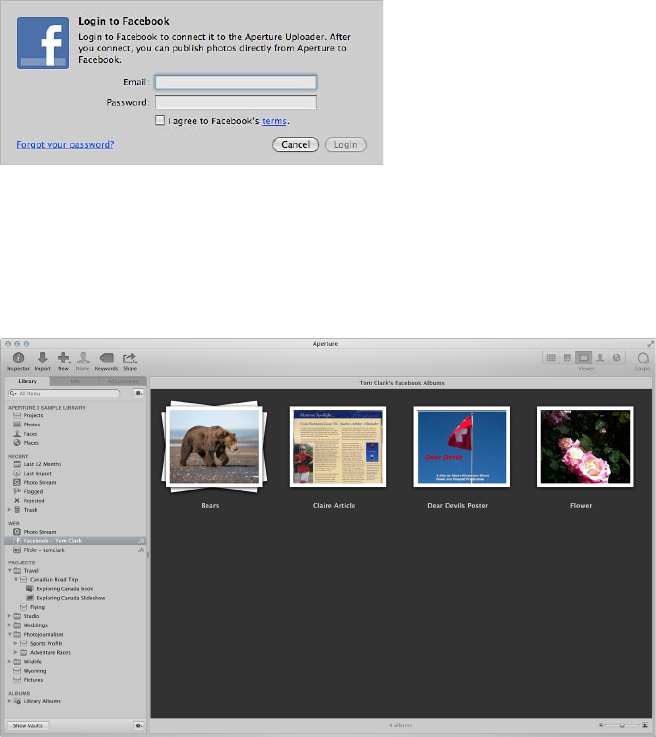Open Places globe view in toolbar
This screenshot has width=656, height=737.
click(x=617, y=358)
